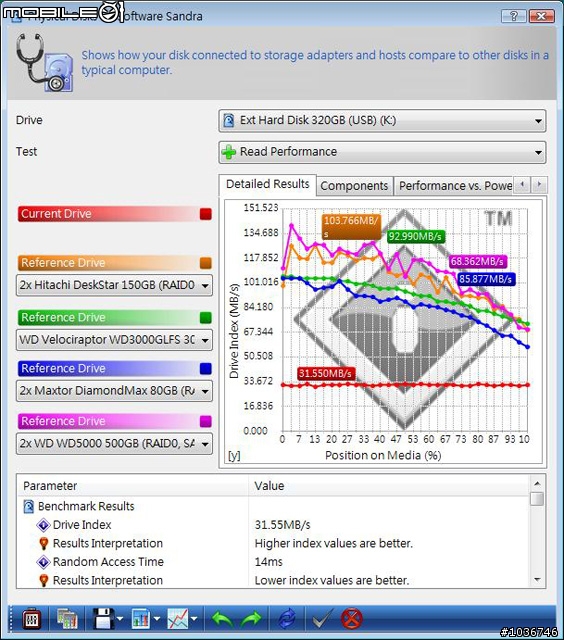Viewport: 564px width, 640px height.
Task: Click the tab scroll left arrow
Action: [x=522, y=185]
